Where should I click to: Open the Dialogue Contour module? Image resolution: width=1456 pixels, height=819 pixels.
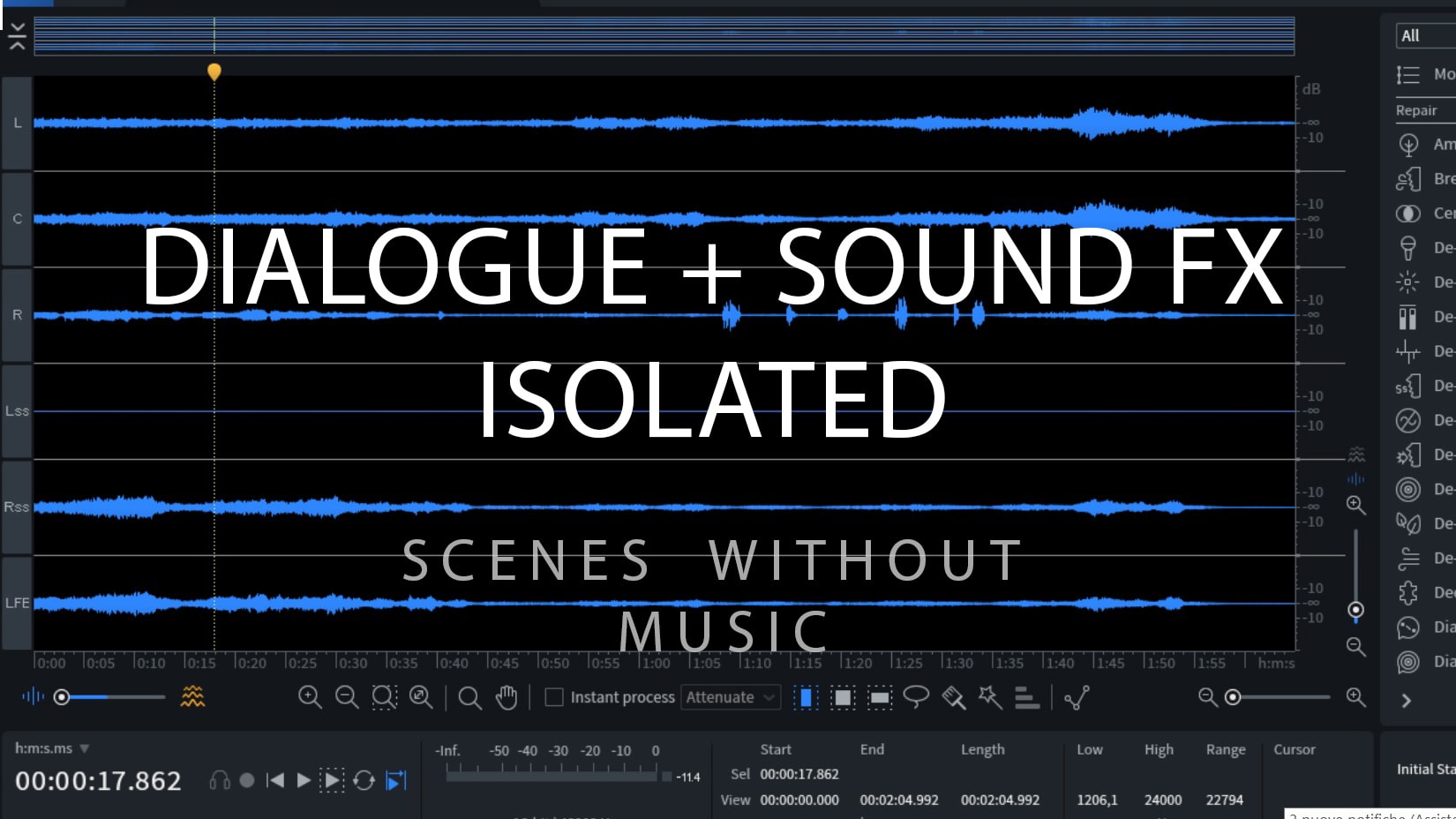click(x=1408, y=627)
